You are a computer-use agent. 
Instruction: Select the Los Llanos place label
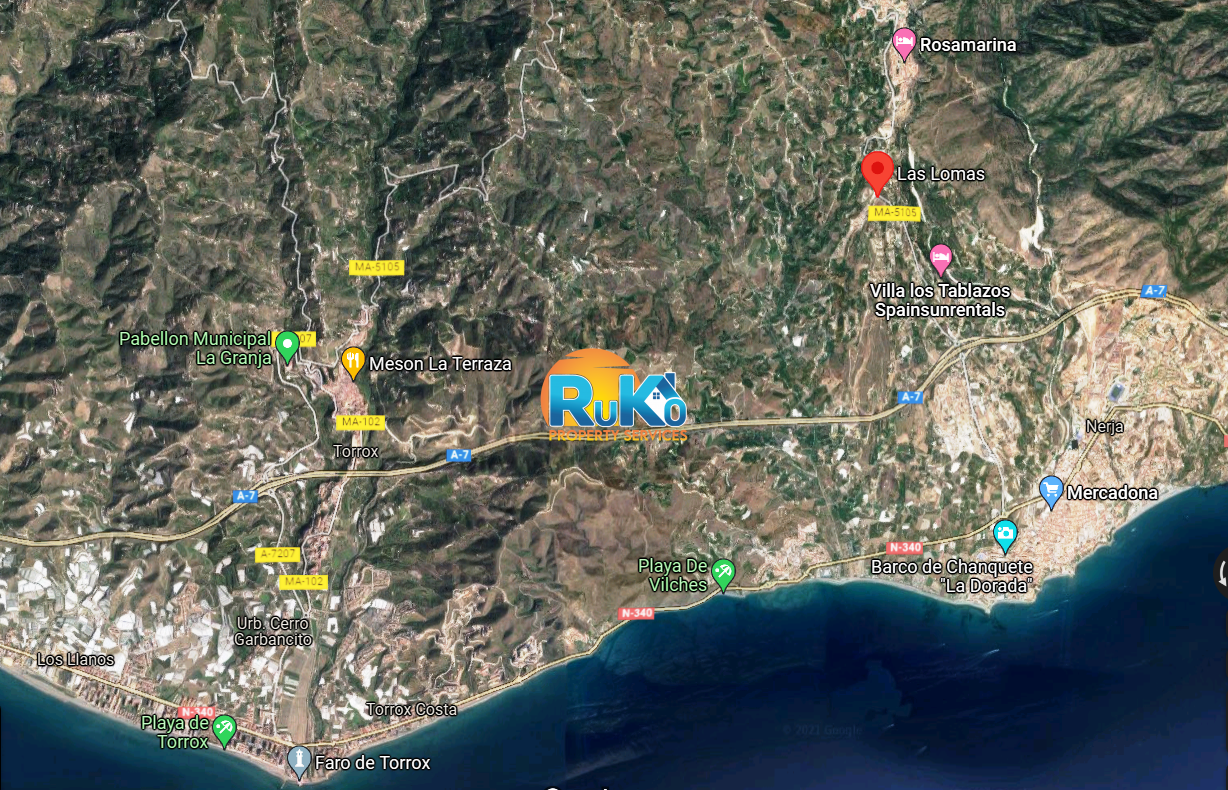(76, 659)
